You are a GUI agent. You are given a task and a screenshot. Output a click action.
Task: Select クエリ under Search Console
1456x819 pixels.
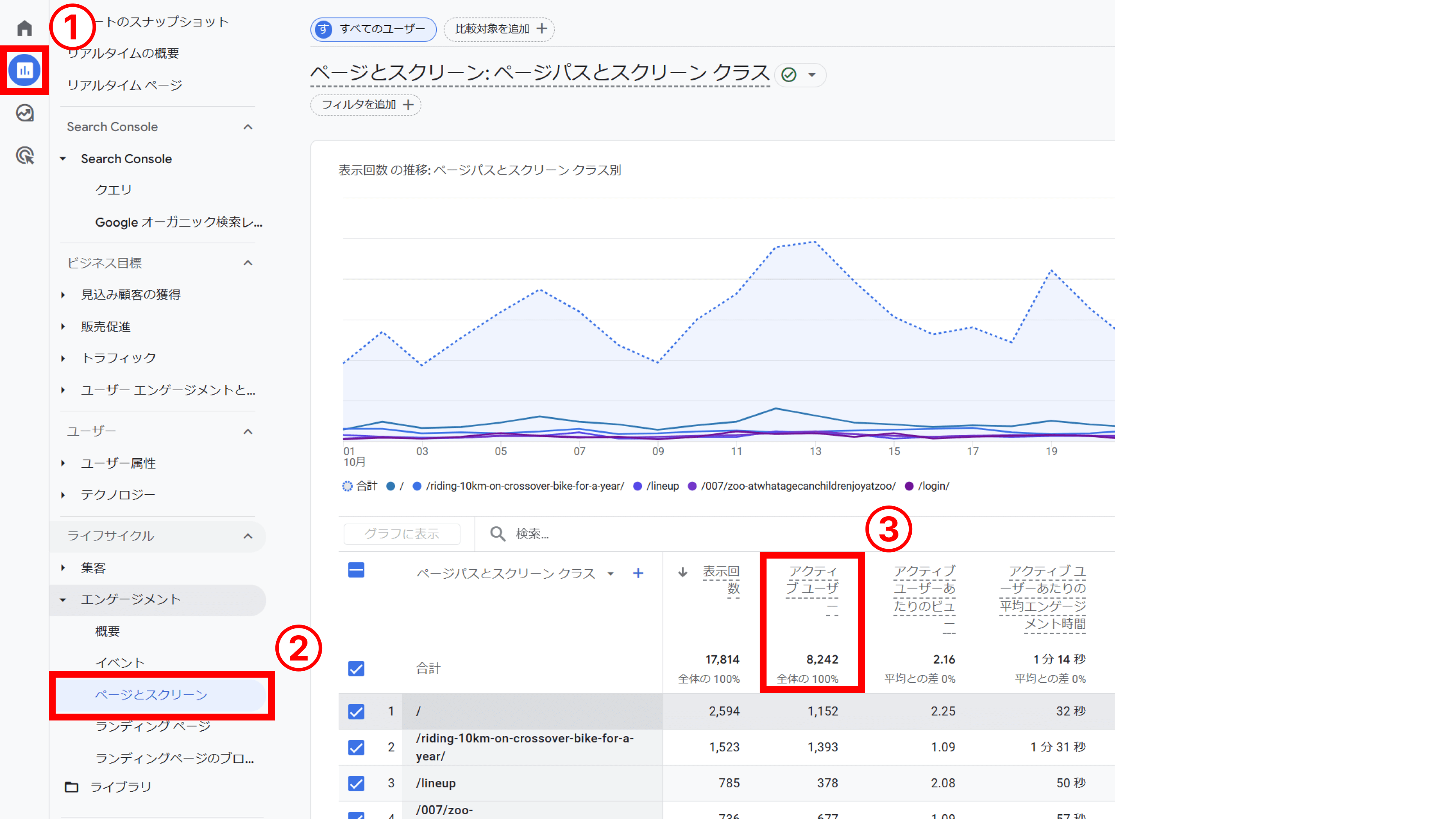pyautogui.click(x=112, y=190)
